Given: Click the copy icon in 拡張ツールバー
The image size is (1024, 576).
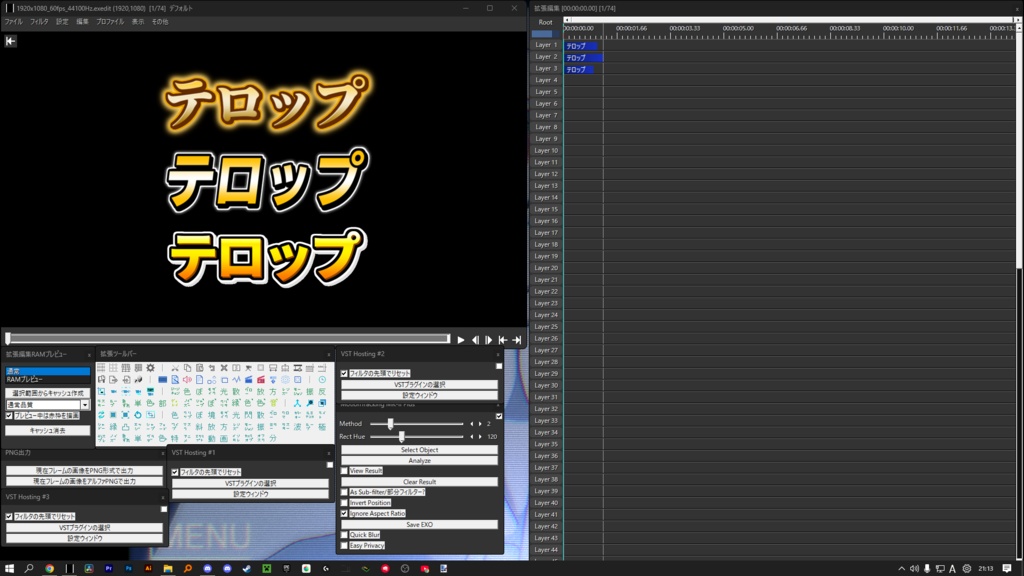Looking at the screenshot, I should coord(187,368).
